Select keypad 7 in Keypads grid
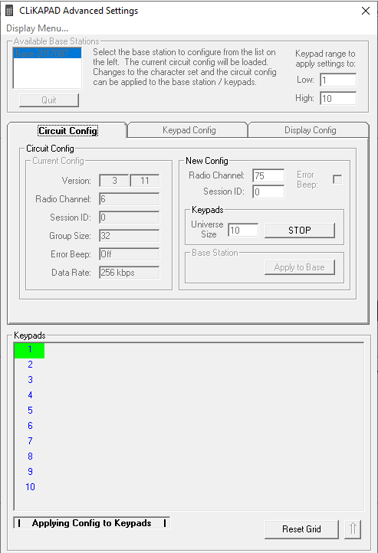The width and height of the screenshot is (378, 553). click(30, 441)
